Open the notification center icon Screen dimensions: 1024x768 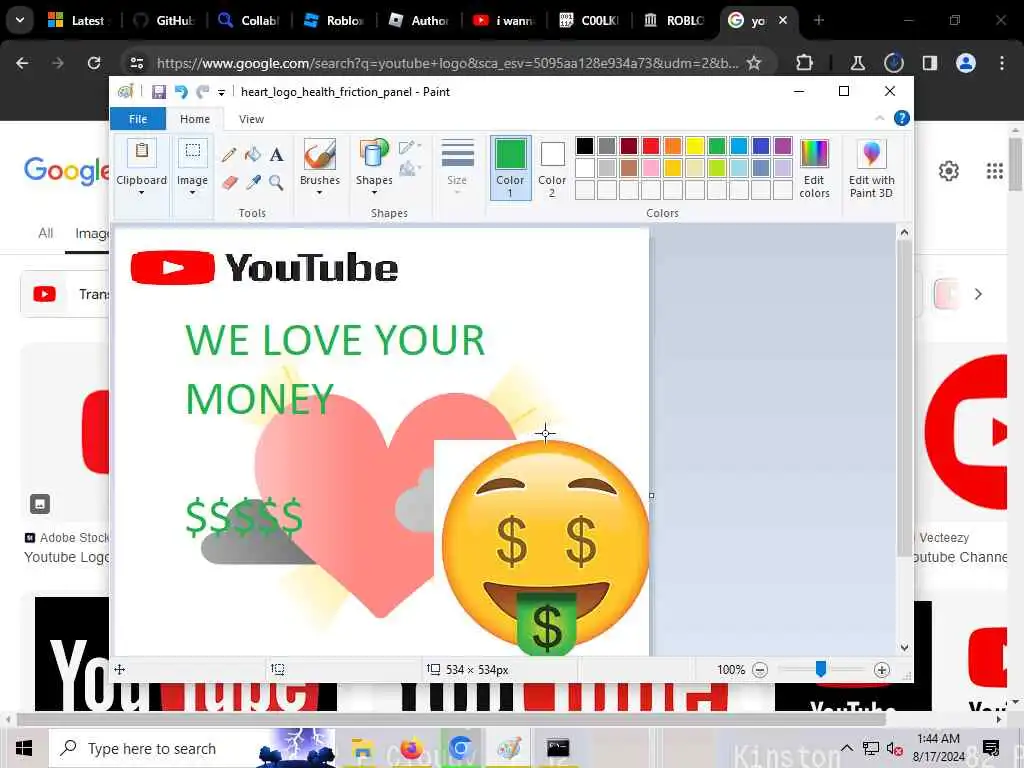coord(991,748)
